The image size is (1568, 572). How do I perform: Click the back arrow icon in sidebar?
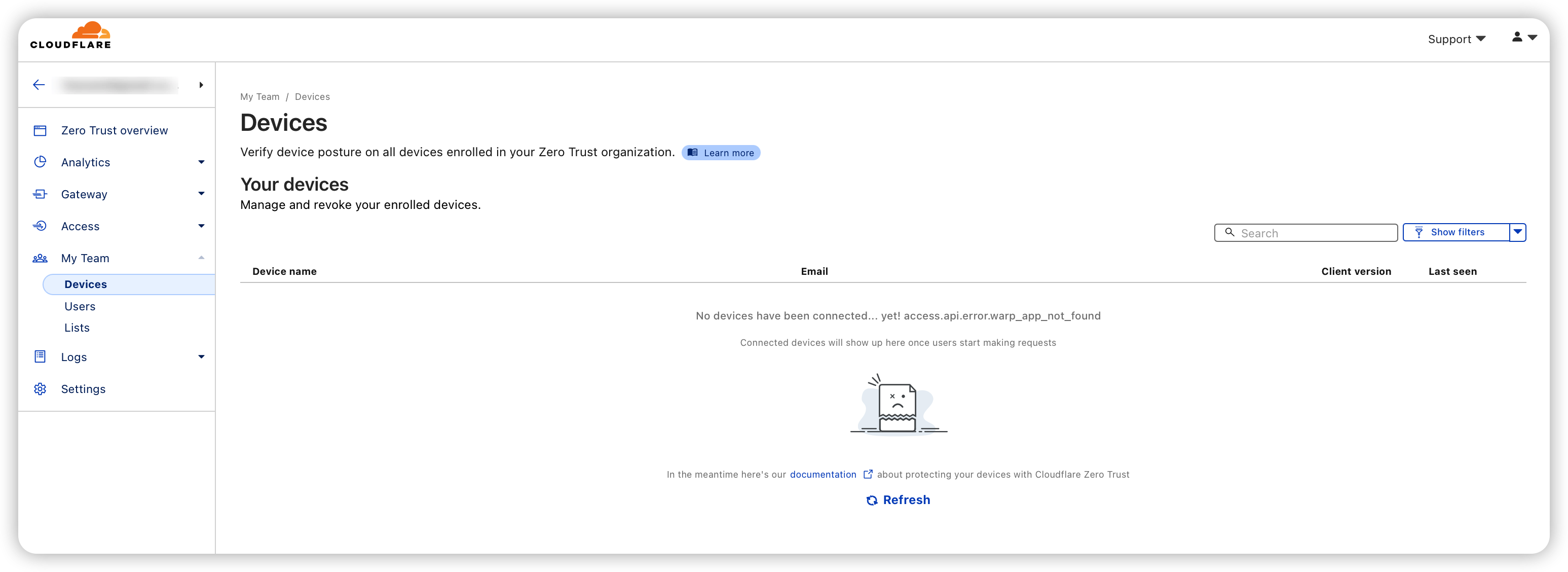pos(39,85)
